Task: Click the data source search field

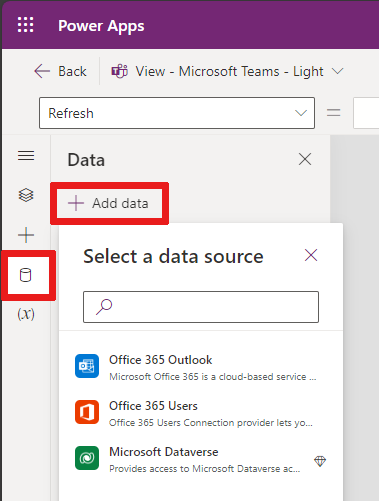Action: pos(201,307)
